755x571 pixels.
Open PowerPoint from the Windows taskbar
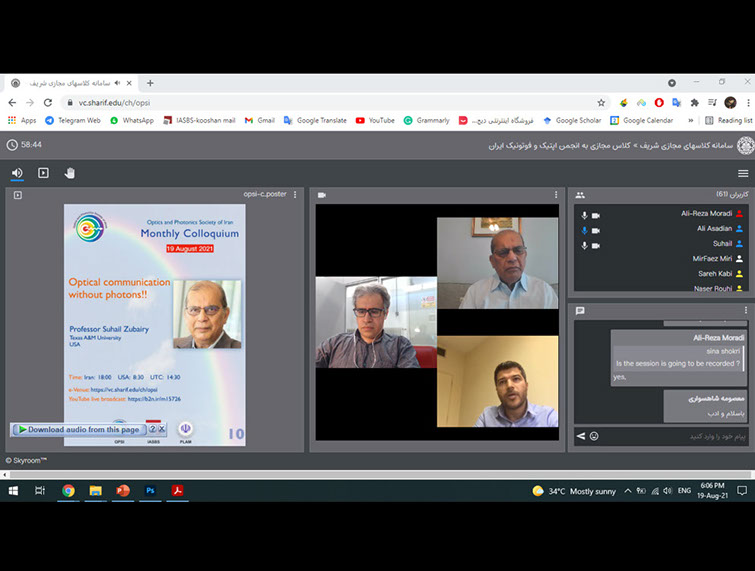point(123,491)
